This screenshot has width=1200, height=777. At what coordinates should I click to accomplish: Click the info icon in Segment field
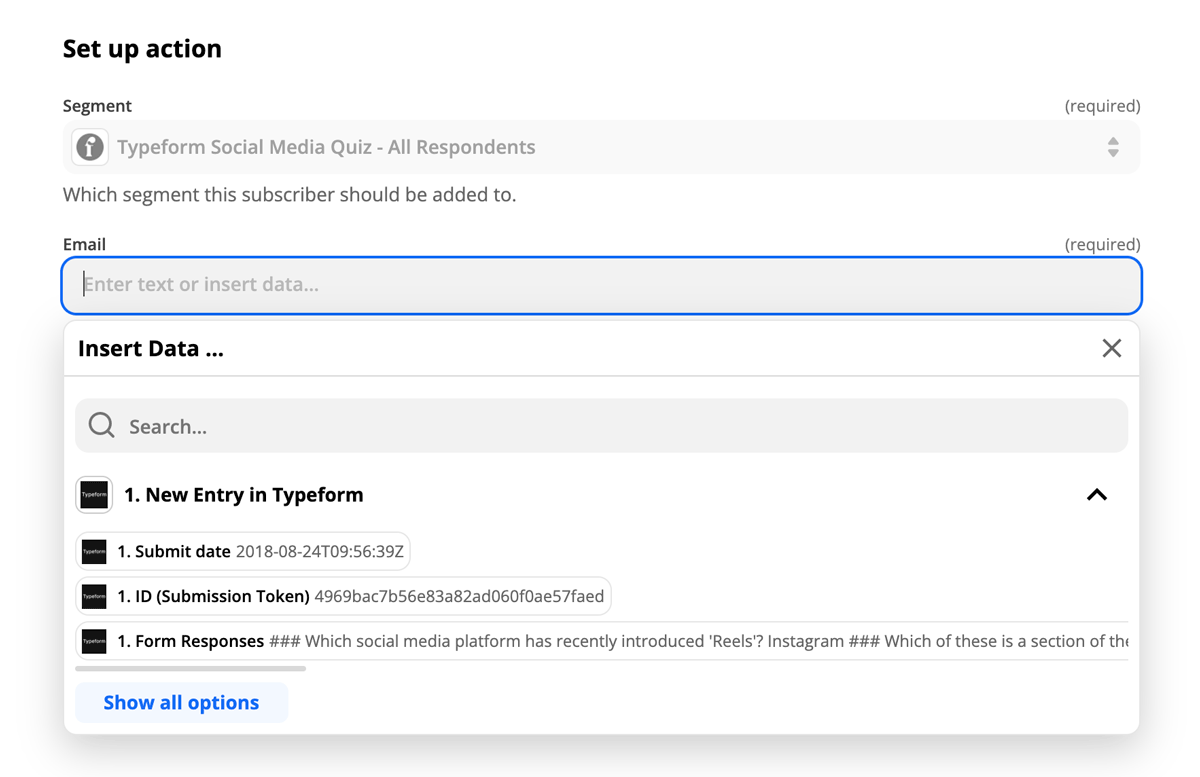[90, 147]
